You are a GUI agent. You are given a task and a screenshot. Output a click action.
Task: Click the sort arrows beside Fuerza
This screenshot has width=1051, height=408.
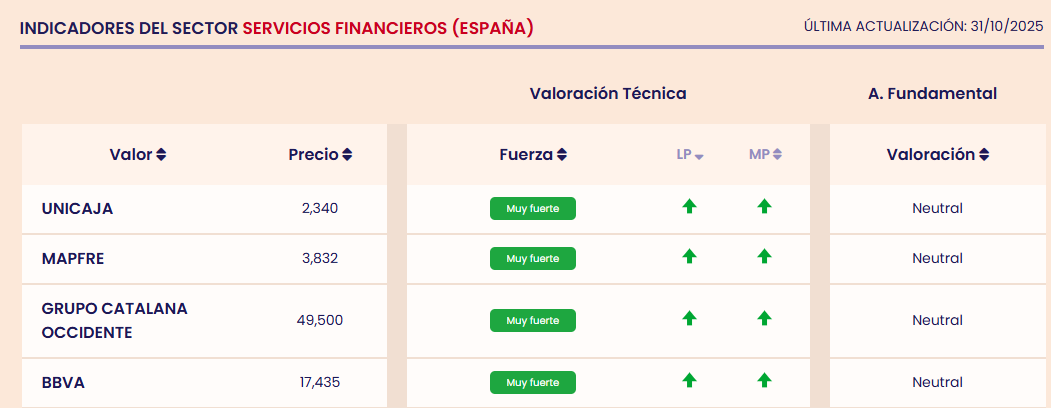[x=562, y=155]
